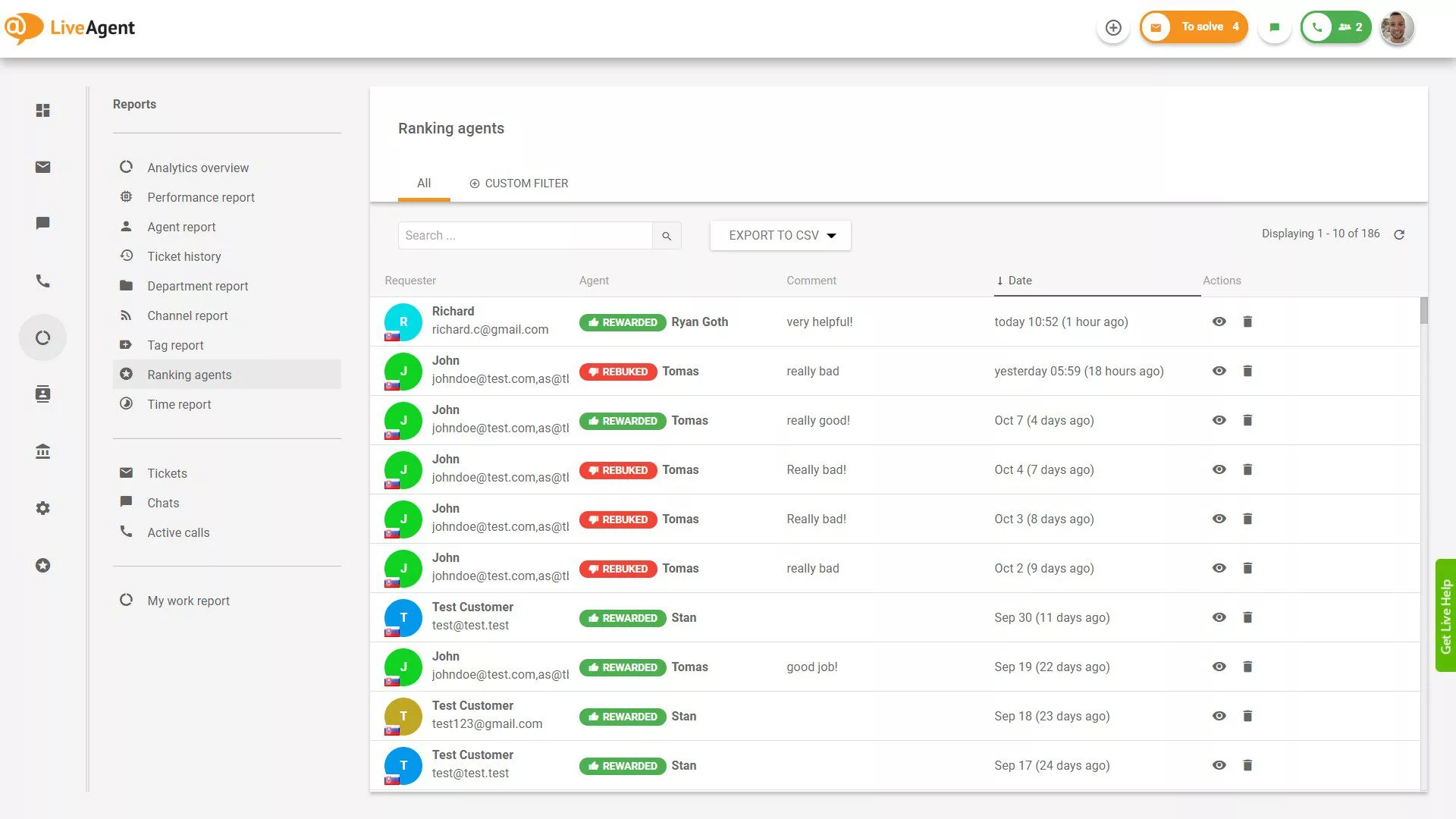View the Sep 30 Test Customer entry details
1456x819 pixels.
coord(1219,617)
